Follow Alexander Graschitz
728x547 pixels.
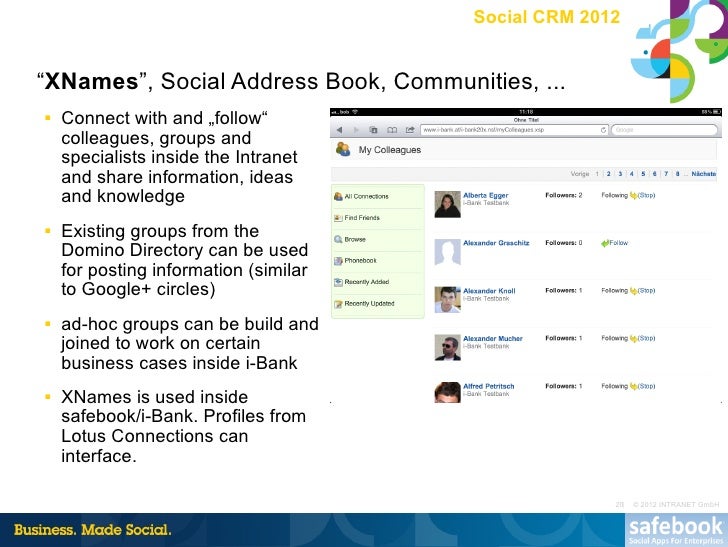point(618,243)
